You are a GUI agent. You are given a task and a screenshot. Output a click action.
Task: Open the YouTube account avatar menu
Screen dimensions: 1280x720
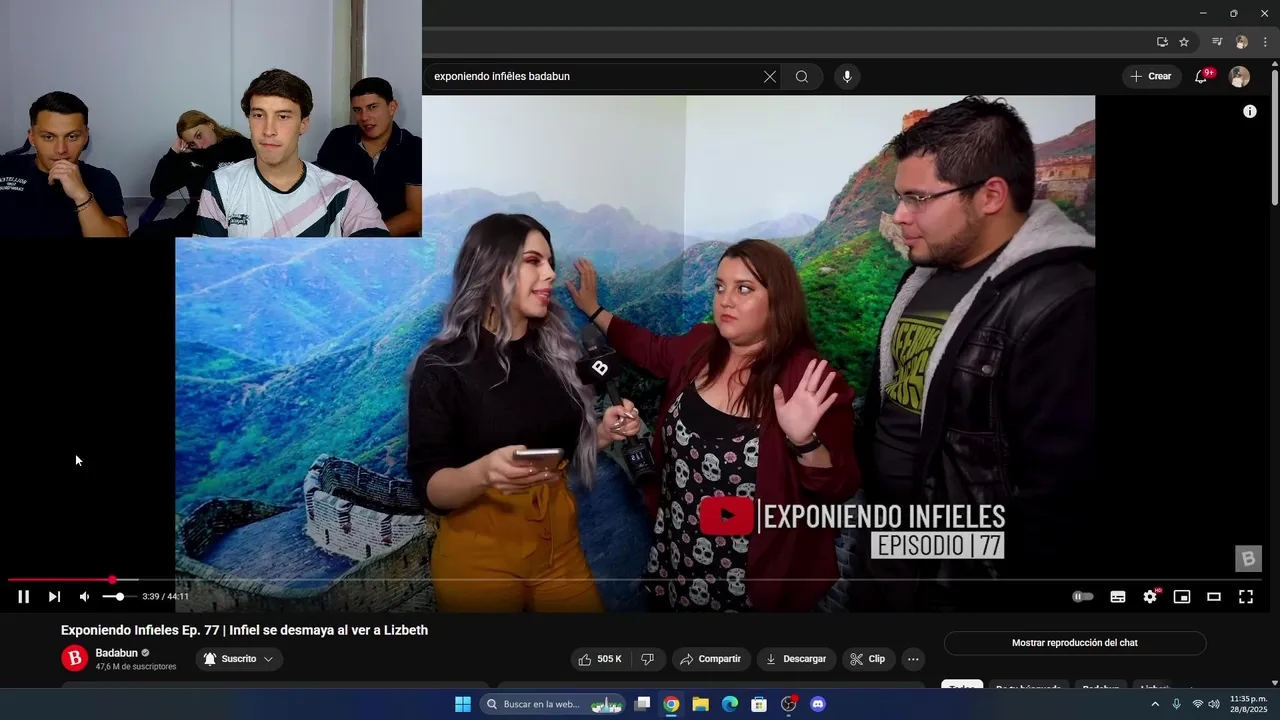pos(1240,77)
